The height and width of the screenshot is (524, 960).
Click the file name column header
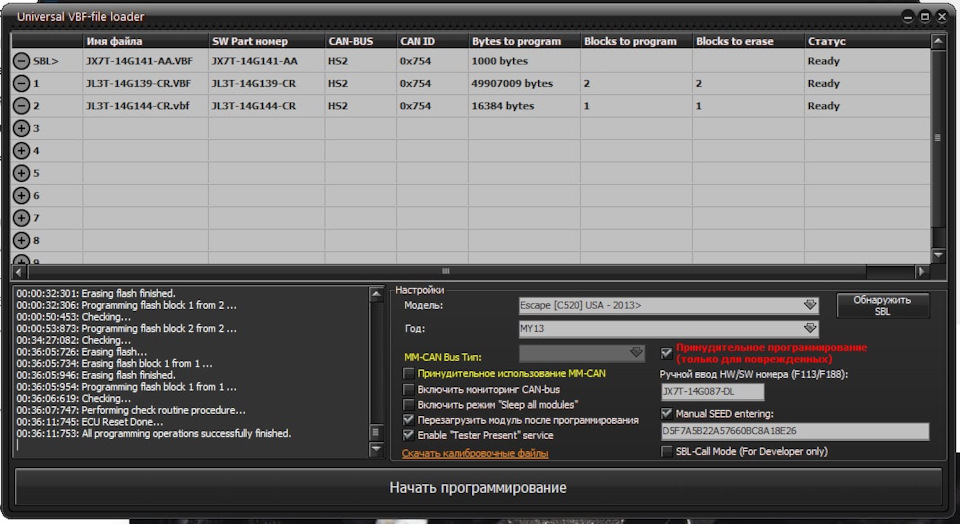pyautogui.click(x=146, y=42)
